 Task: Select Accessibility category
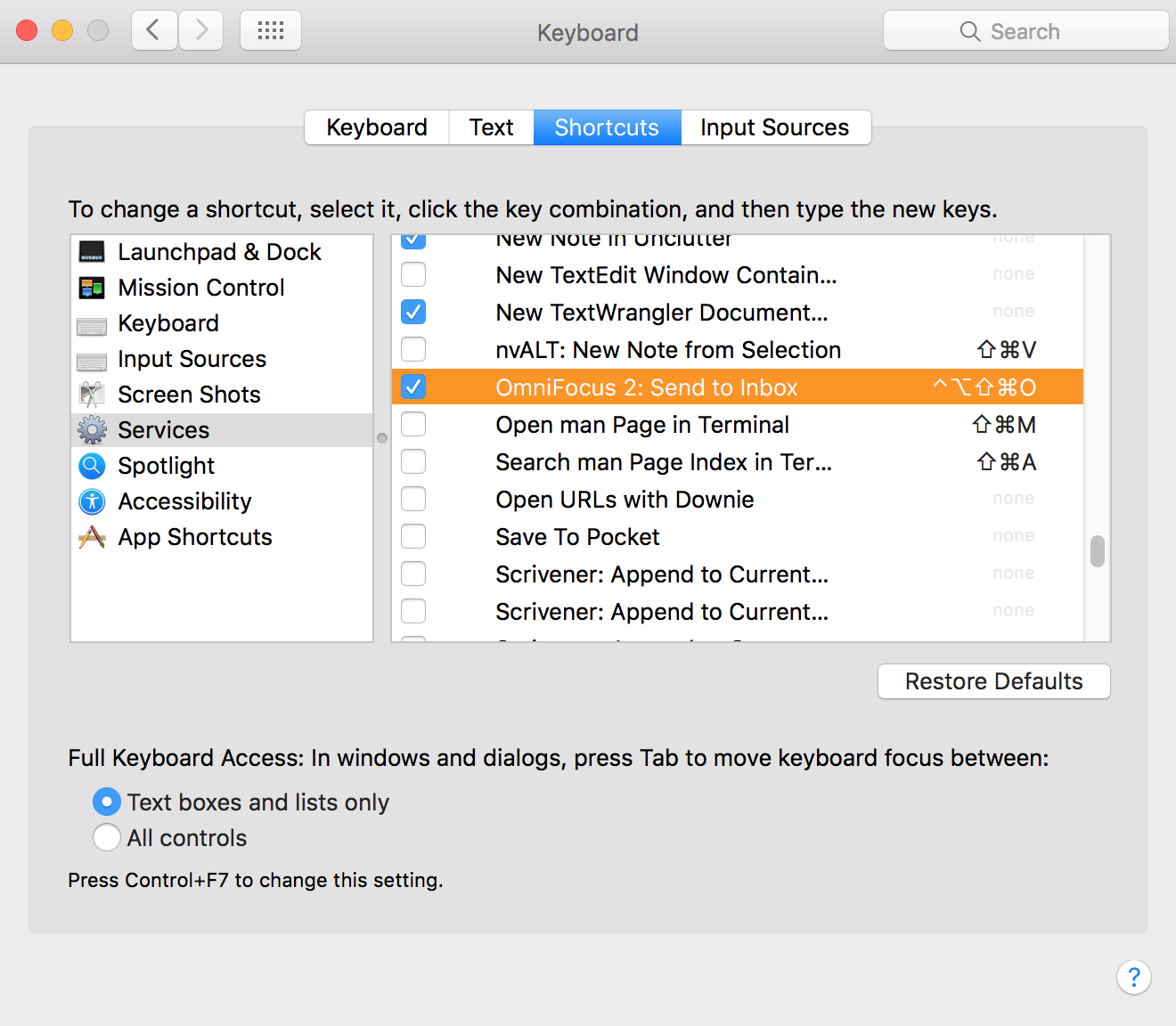point(222,501)
